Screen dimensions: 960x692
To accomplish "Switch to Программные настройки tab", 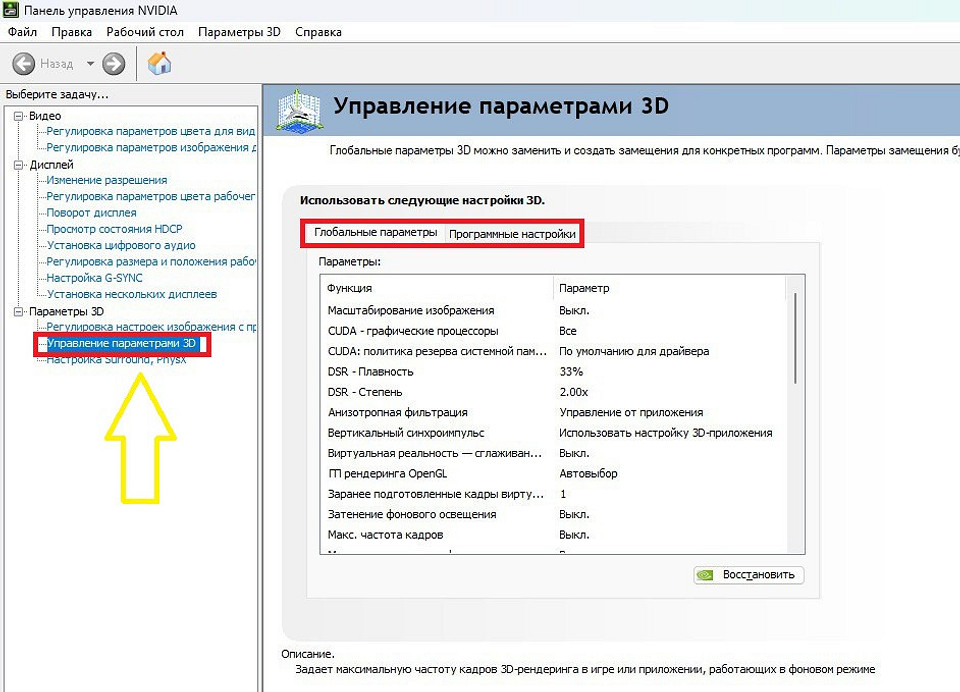I will [512, 234].
